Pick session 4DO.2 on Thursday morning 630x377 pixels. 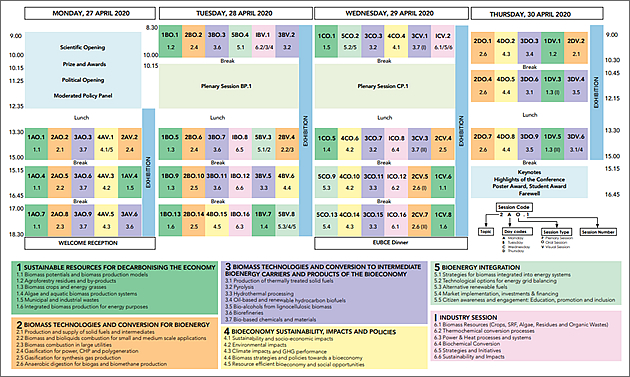pyautogui.click(x=506, y=48)
